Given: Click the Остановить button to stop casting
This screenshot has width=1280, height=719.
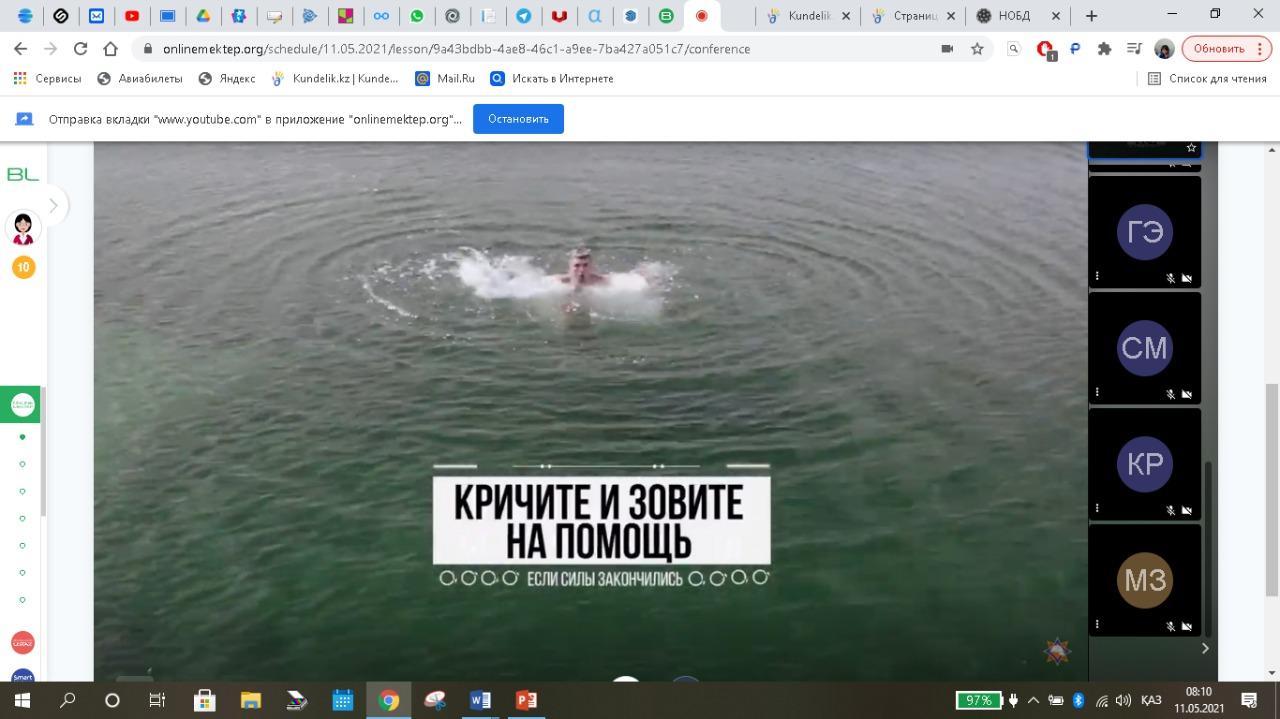Looking at the screenshot, I should pyautogui.click(x=518, y=119).
